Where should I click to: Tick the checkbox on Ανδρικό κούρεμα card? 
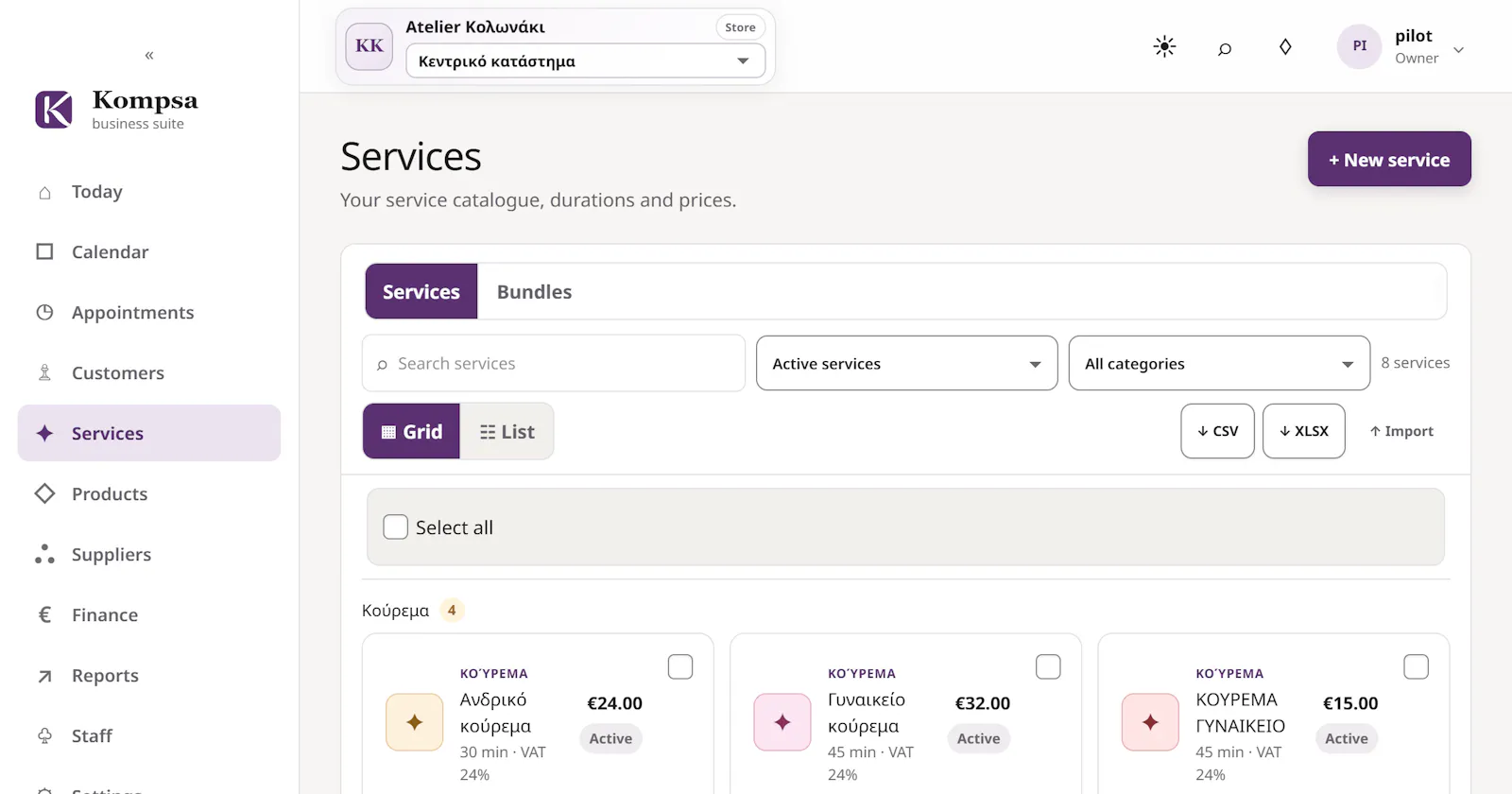click(680, 666)
